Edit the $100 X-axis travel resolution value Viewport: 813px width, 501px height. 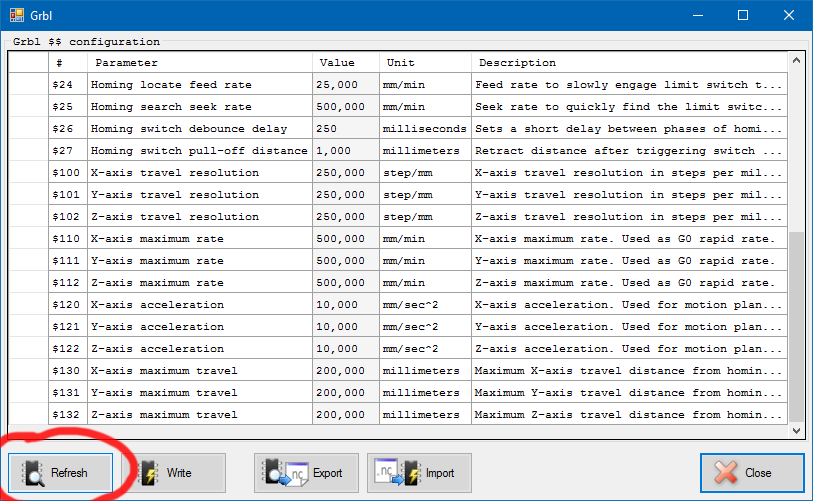[346, 173]
